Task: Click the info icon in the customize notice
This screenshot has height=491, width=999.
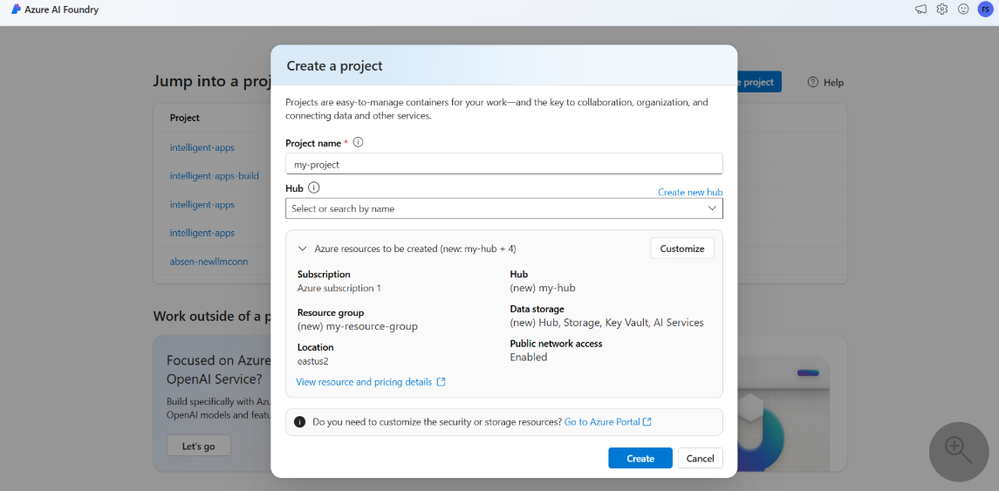Action: coord(299,422)
